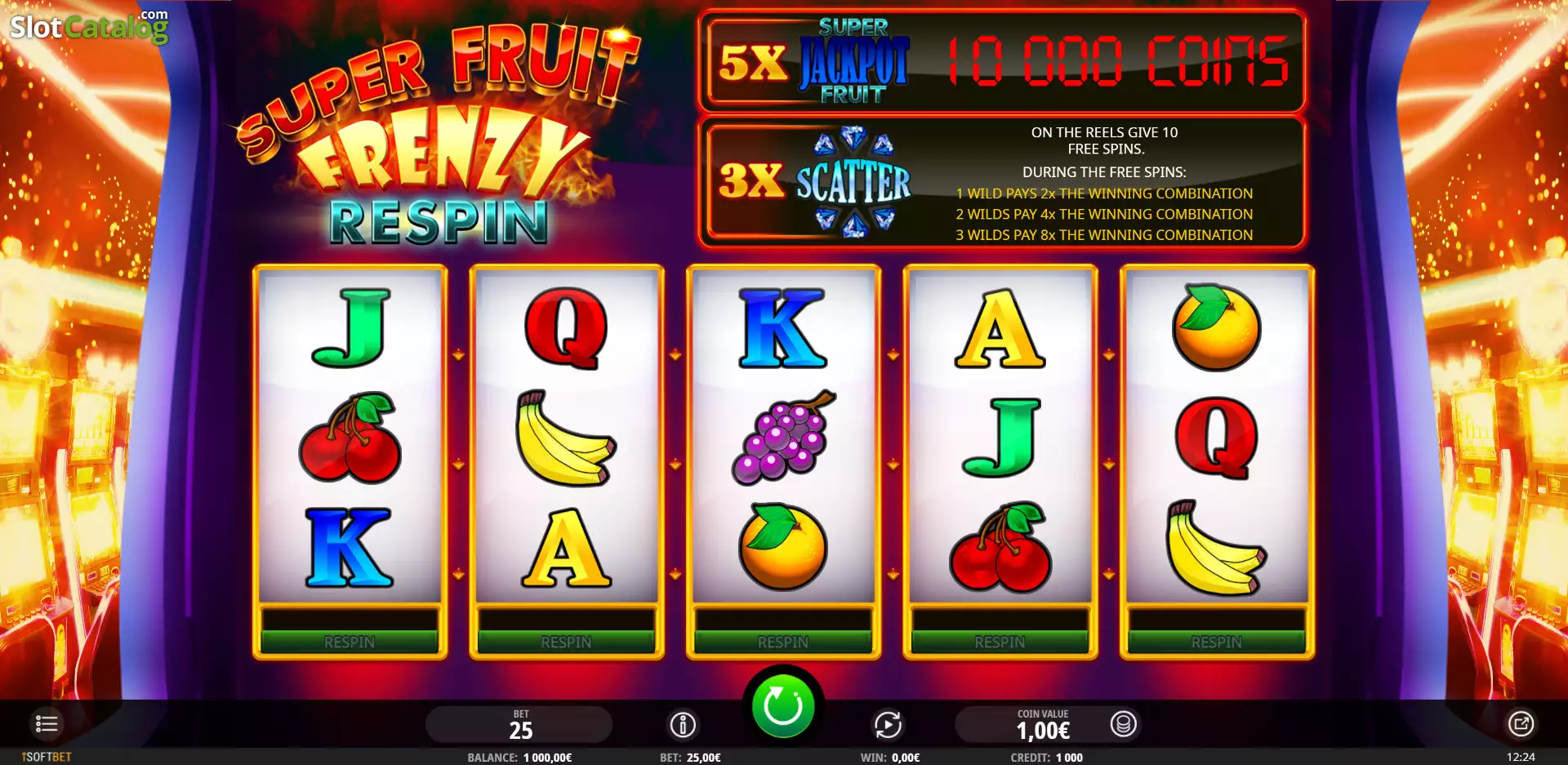
Task: Open the info paytable icon
Action: point(683,724)
